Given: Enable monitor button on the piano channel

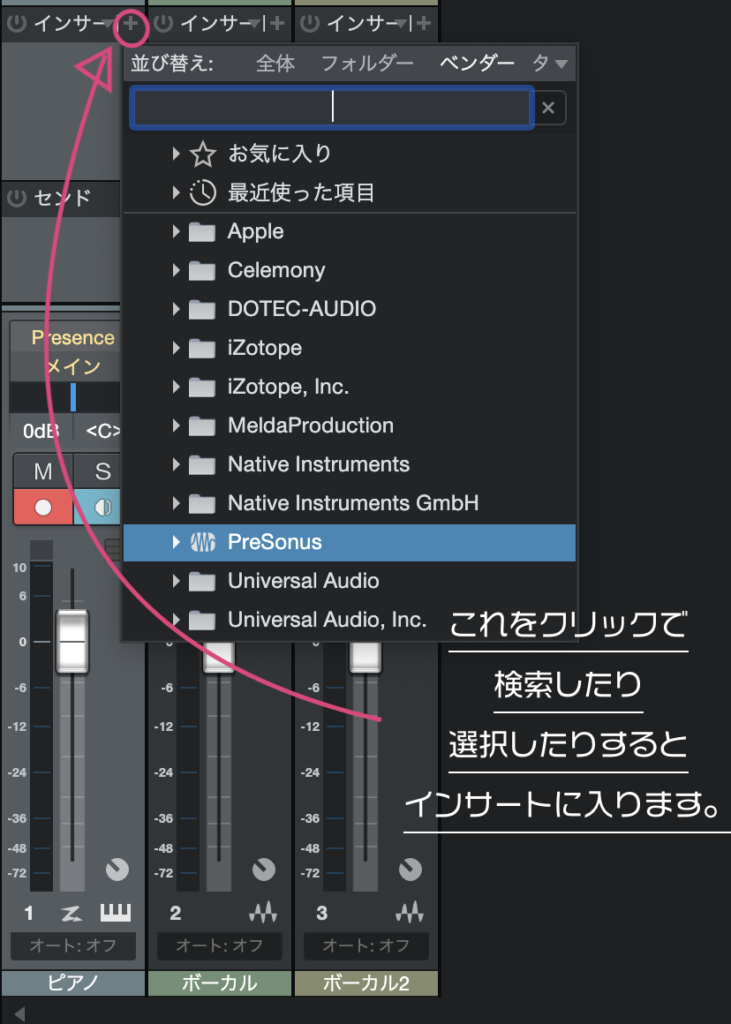Looking at the screenshot, I should click(x=101, y=507).
